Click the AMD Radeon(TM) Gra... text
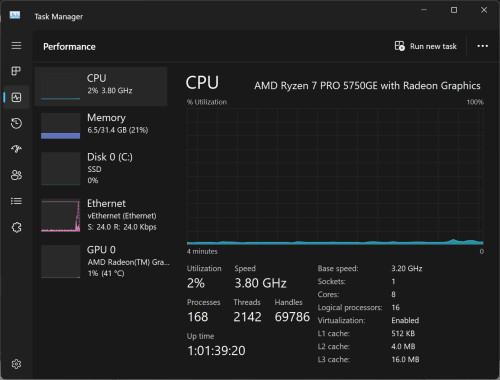The image size is (500, 380). (128, 262)
